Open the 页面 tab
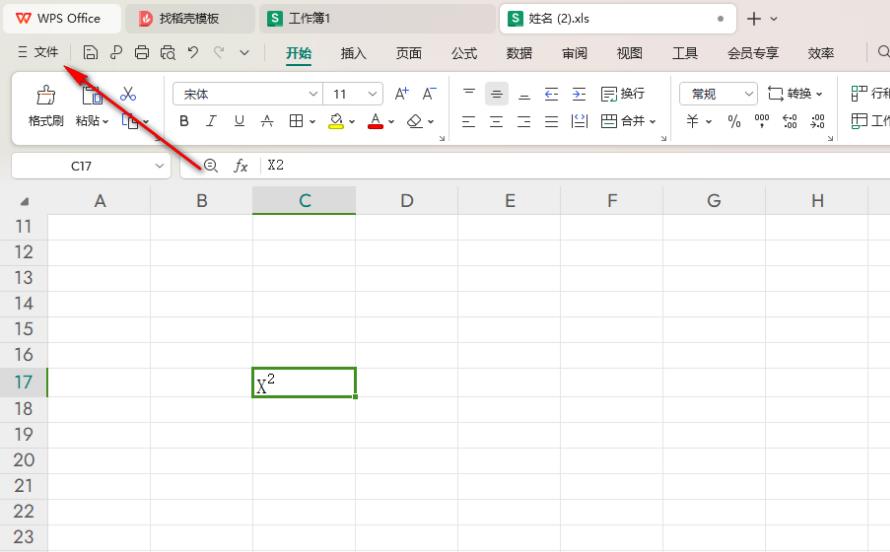The width and height of the screenshot is (890, 552). pyautogui.click(x=409, y=53)
